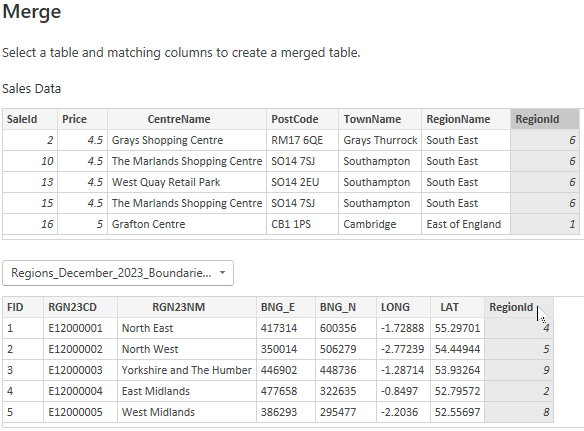Click the 55.29701 latitude value

pyautogui.click(x=457, y=328)
